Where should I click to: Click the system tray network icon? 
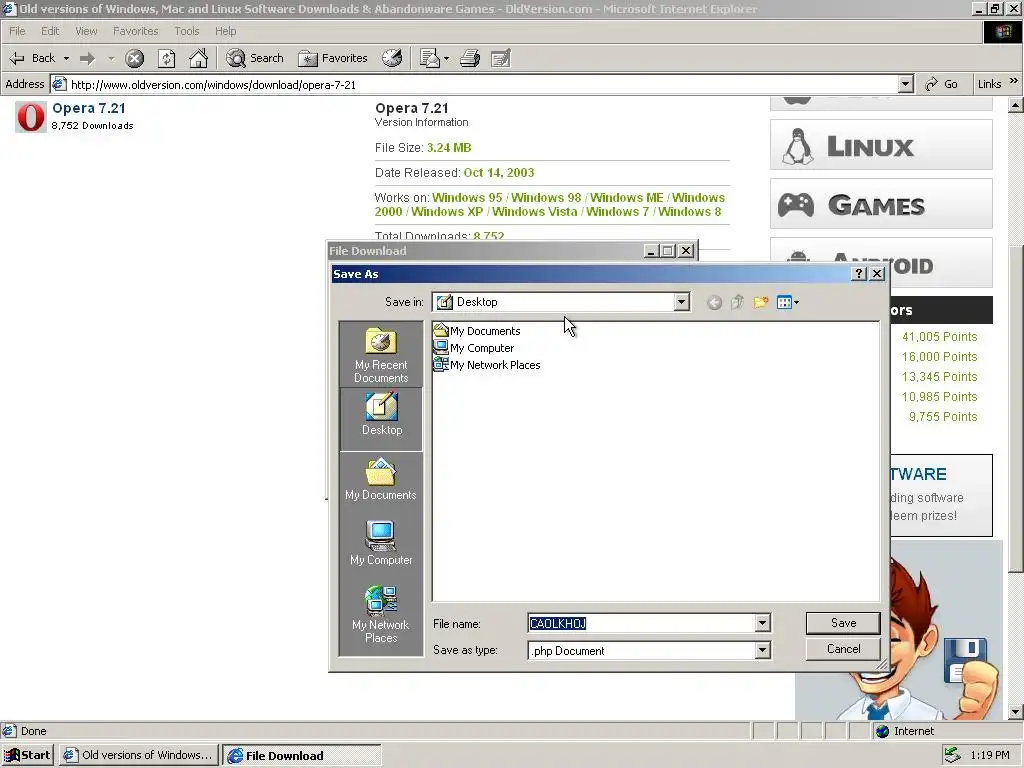coord(953,755)
